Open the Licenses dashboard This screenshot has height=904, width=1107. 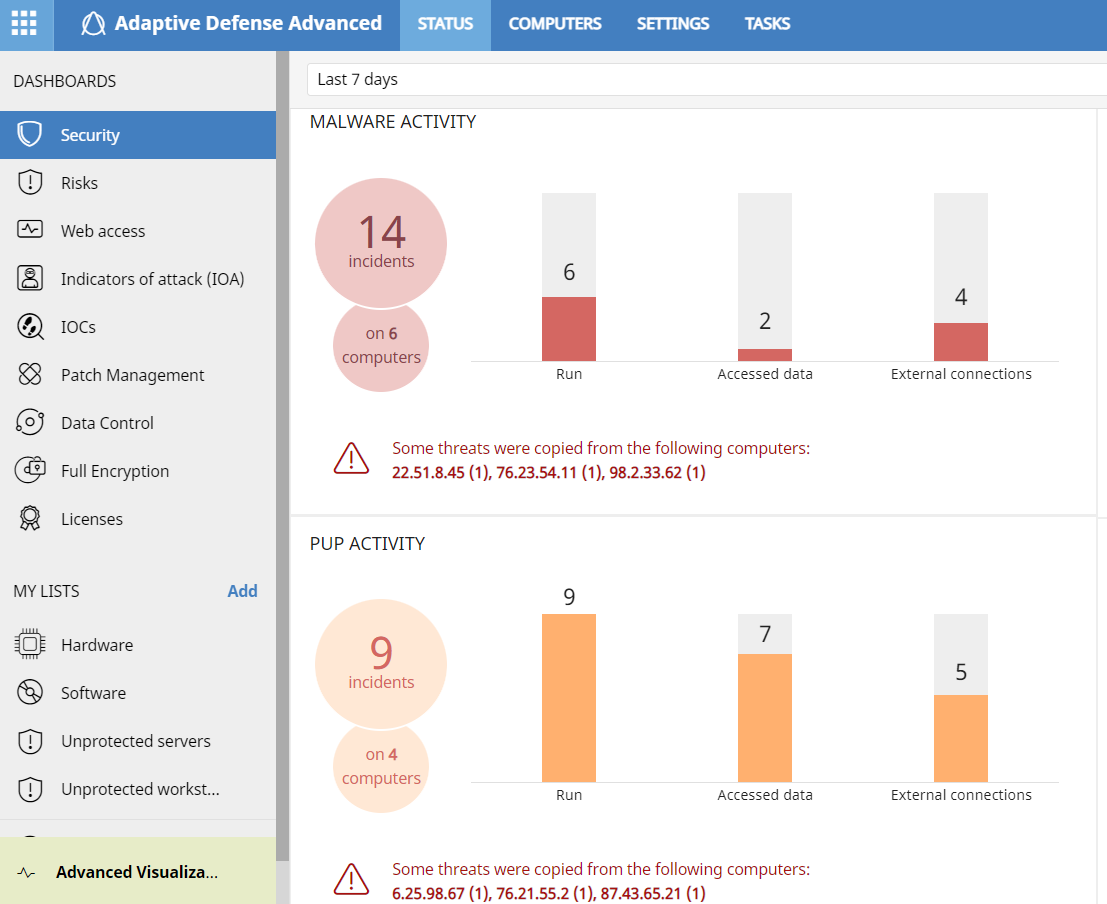click(x=138, y=519)
